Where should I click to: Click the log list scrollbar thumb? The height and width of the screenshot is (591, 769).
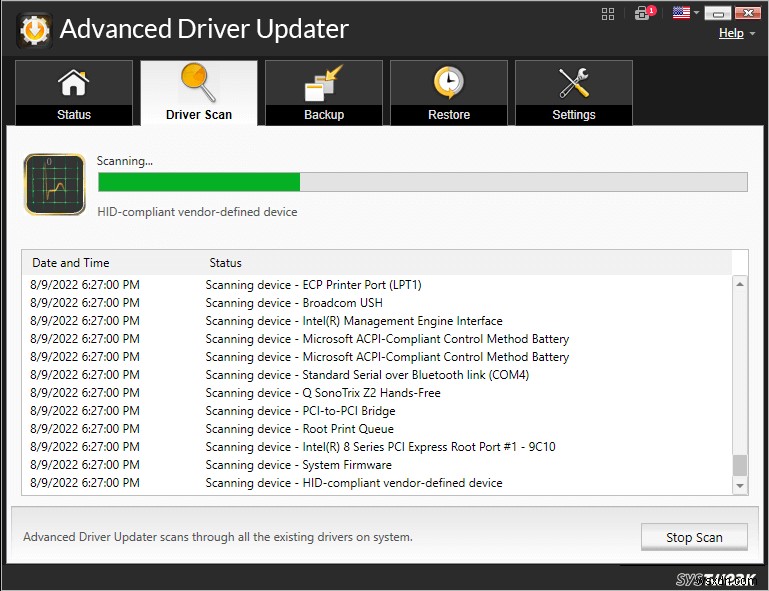coord(740,465)
